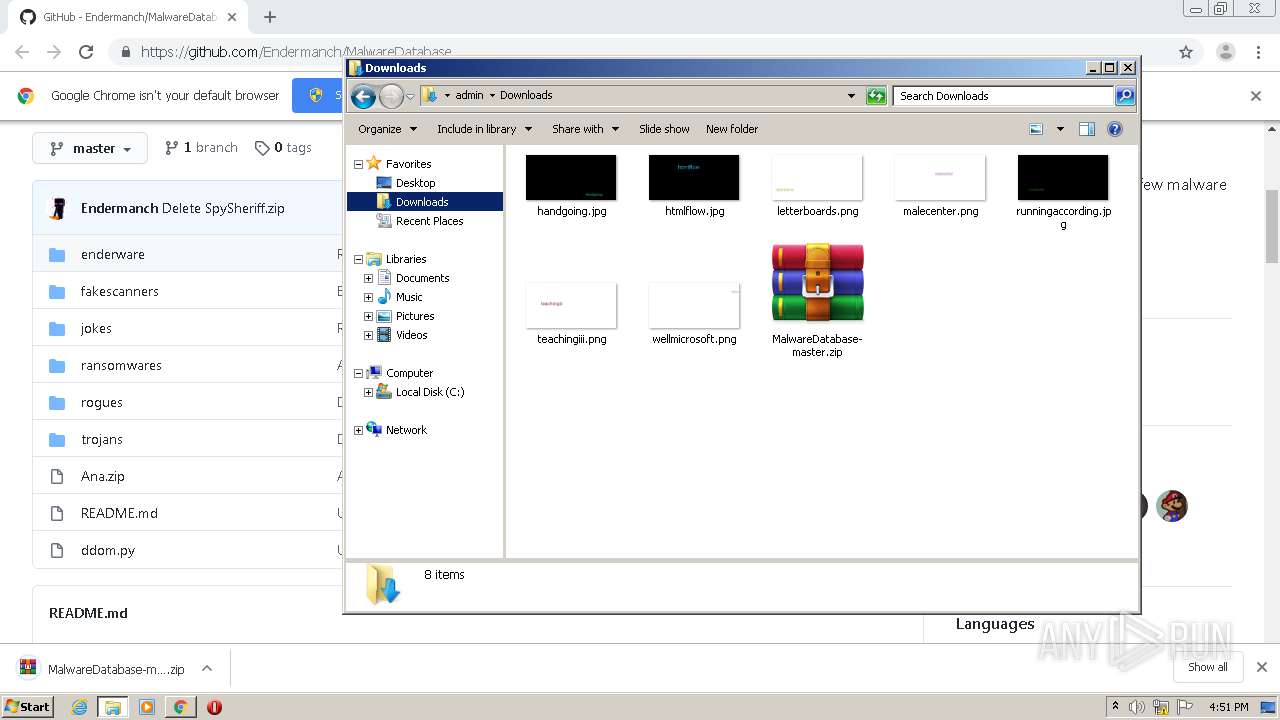1280x720 pixels.
Task: Open the README.md file link
Action: point(119,513)
